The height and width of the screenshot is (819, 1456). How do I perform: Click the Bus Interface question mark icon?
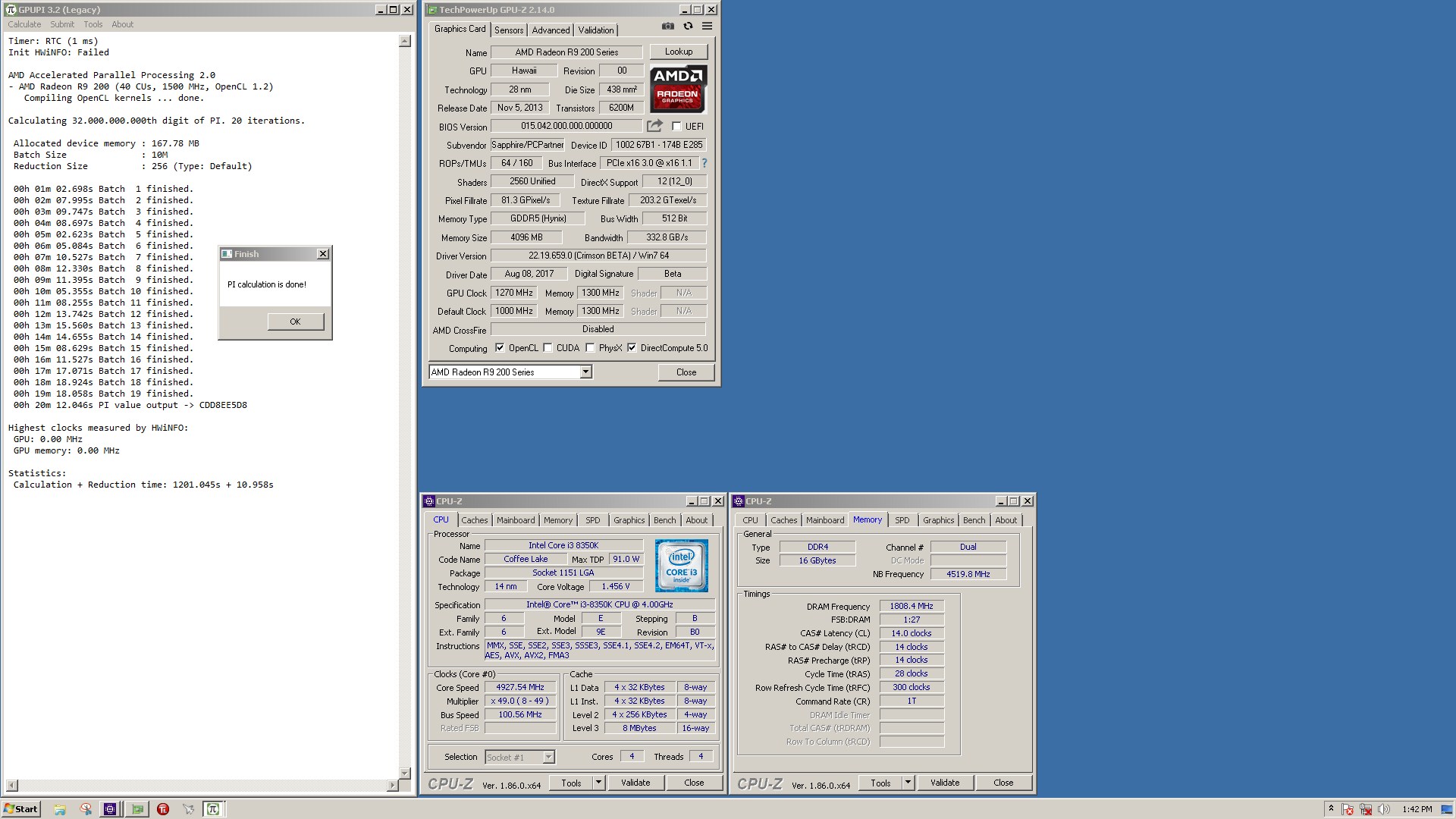click(x=704, y=163)
